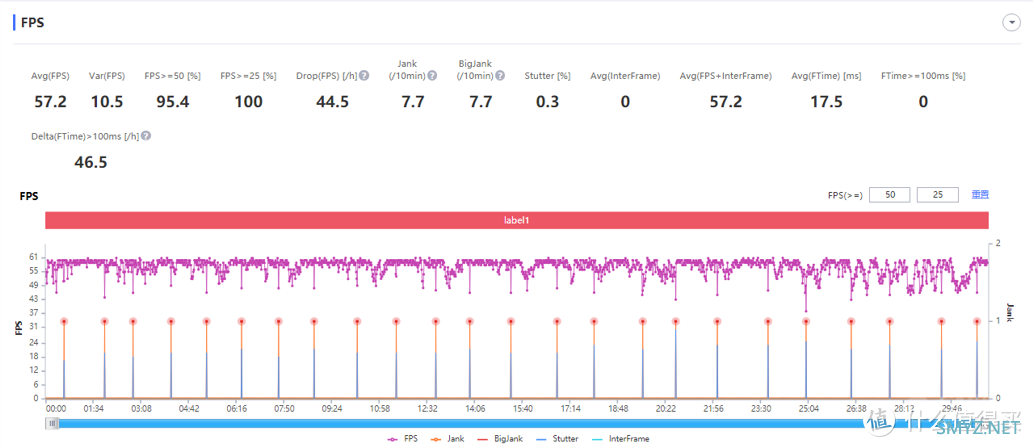Click the Avg(FTime) [ms] value 17.5
1033x447 pixels.
[826, 101]
